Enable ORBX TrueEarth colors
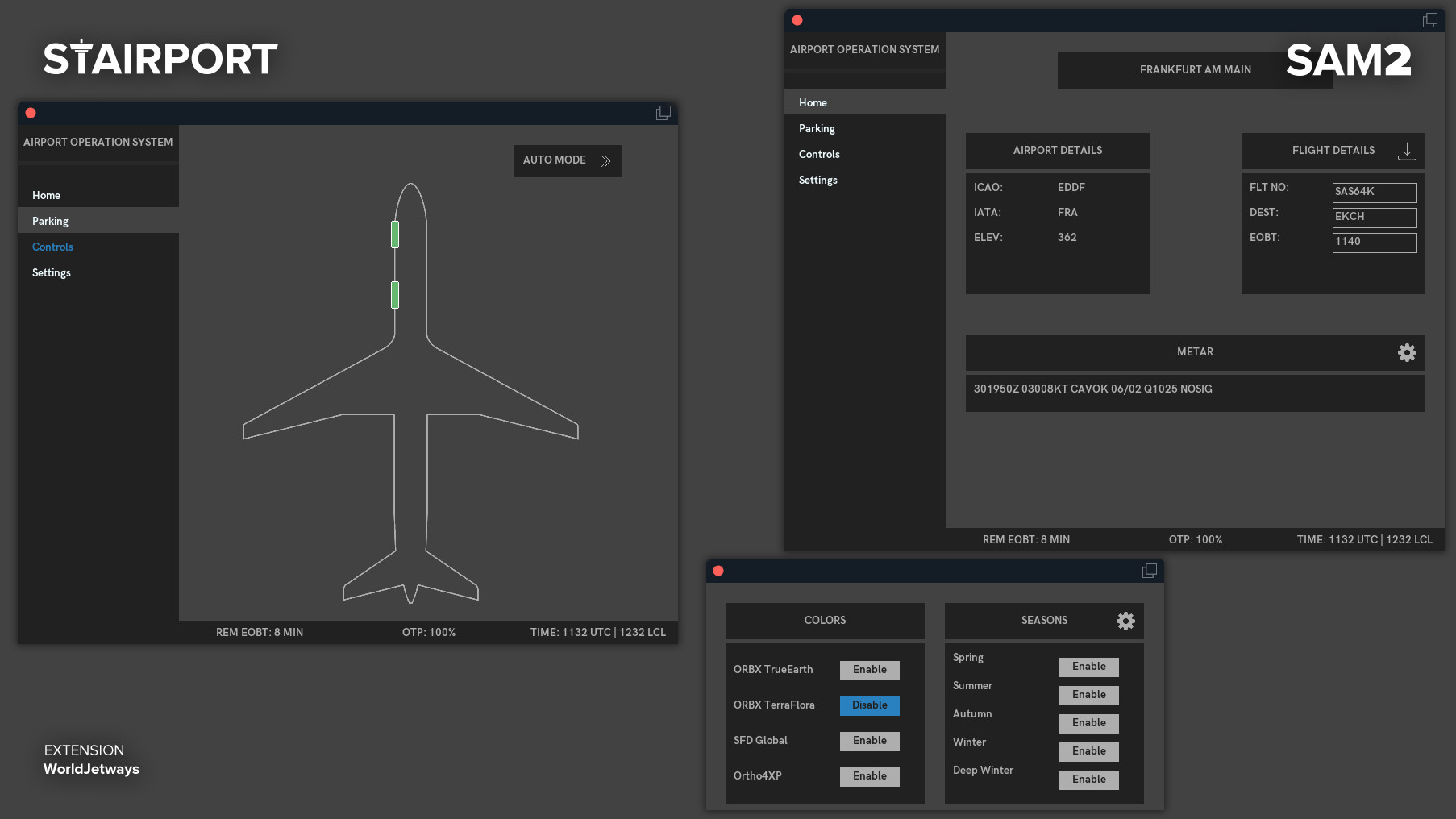 point(869,670)
